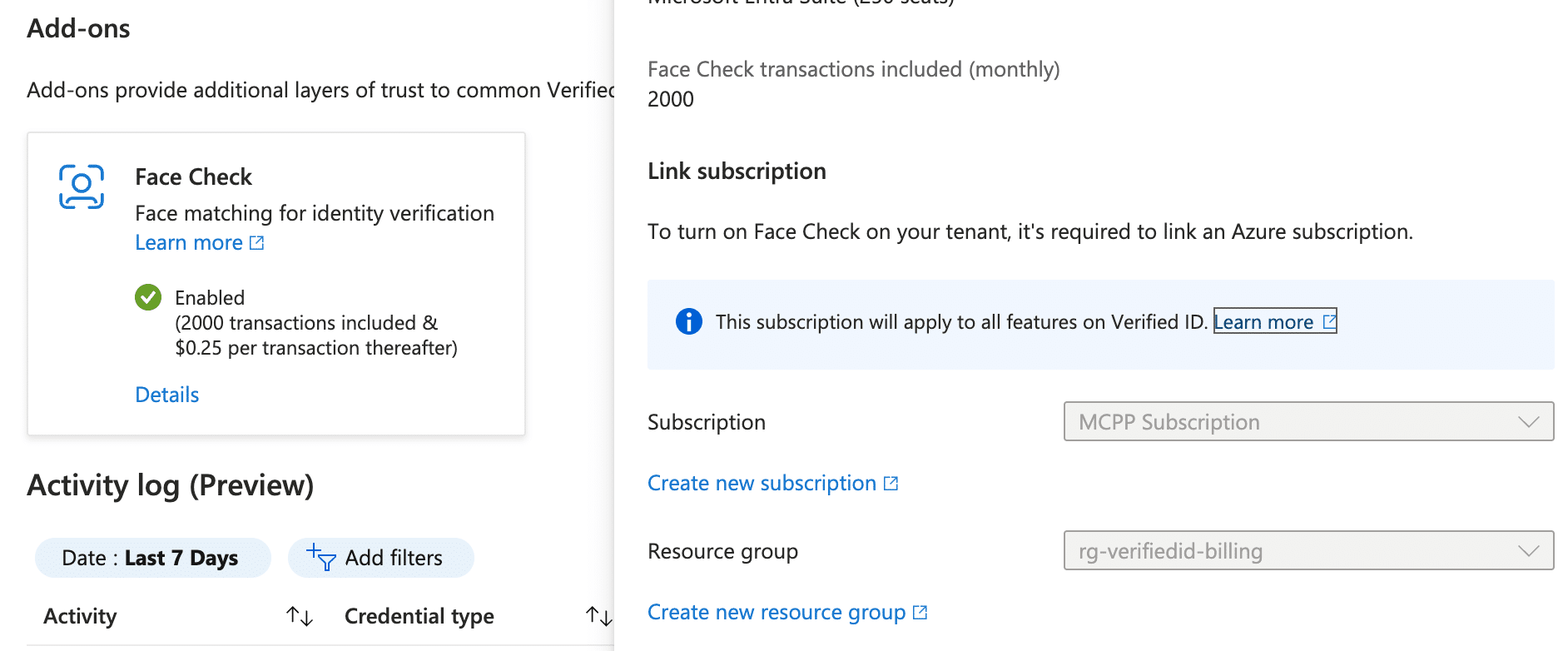Viewport: 1568px width, 651px height.
Task: Expand the rg-verifiedid-billing resource group dropdown
Action: click(x=1307, y=551)
